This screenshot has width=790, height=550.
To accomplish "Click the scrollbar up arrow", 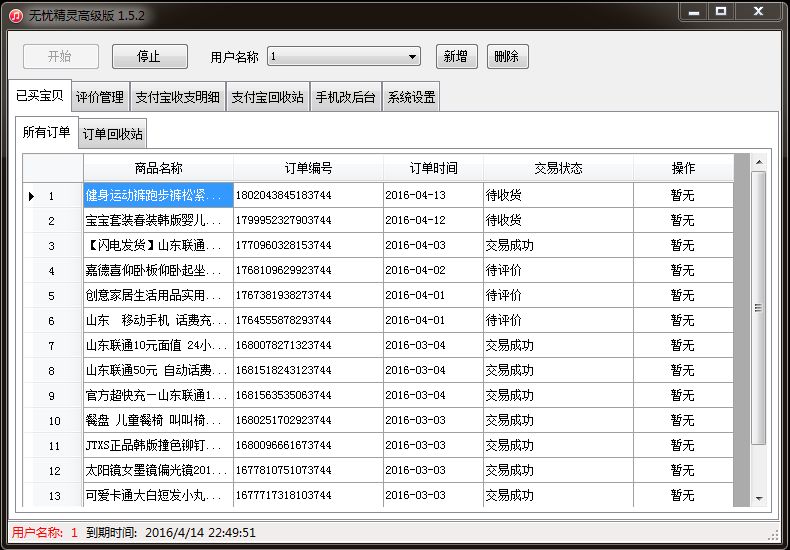I will [x=759, y=162].
